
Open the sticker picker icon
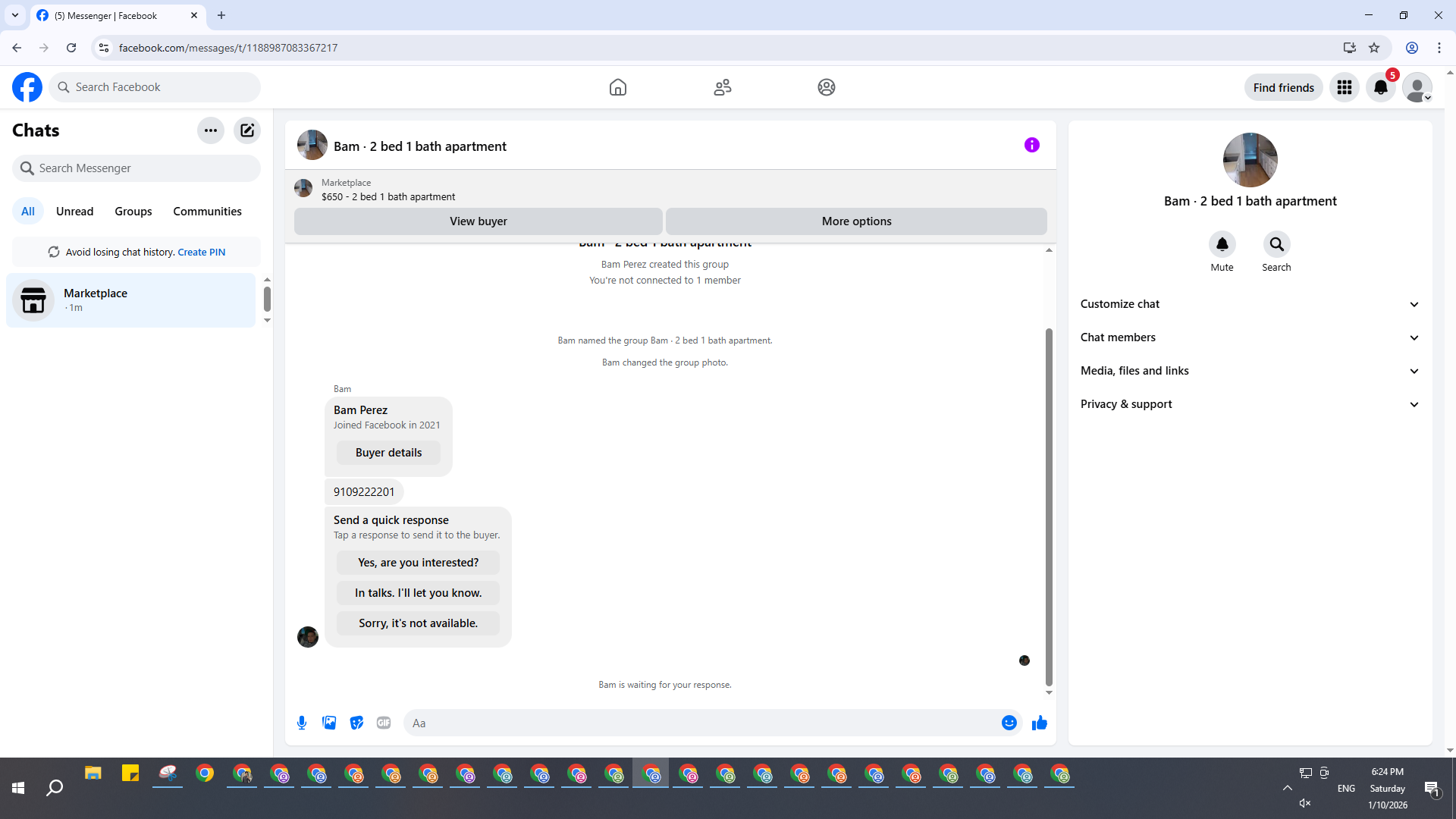tap(356, 723)
